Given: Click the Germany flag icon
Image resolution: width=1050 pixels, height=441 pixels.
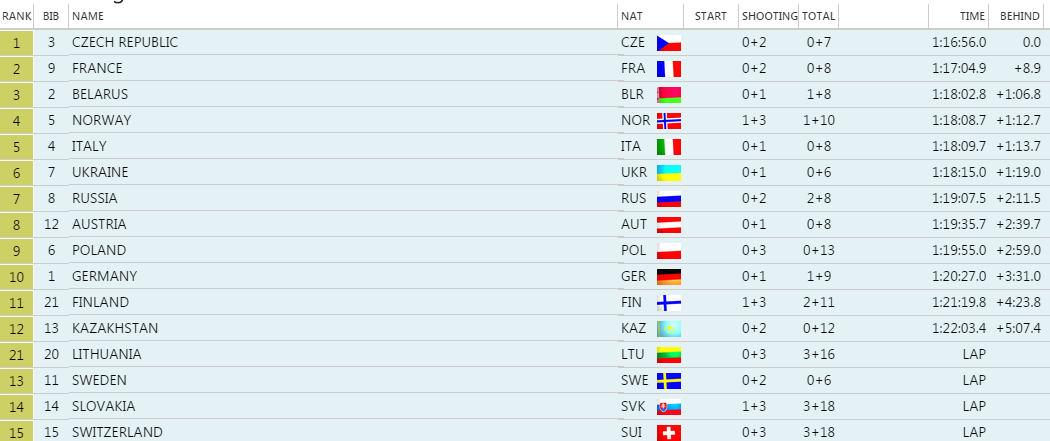Looking at the screenshot, I should click(668, 277).
